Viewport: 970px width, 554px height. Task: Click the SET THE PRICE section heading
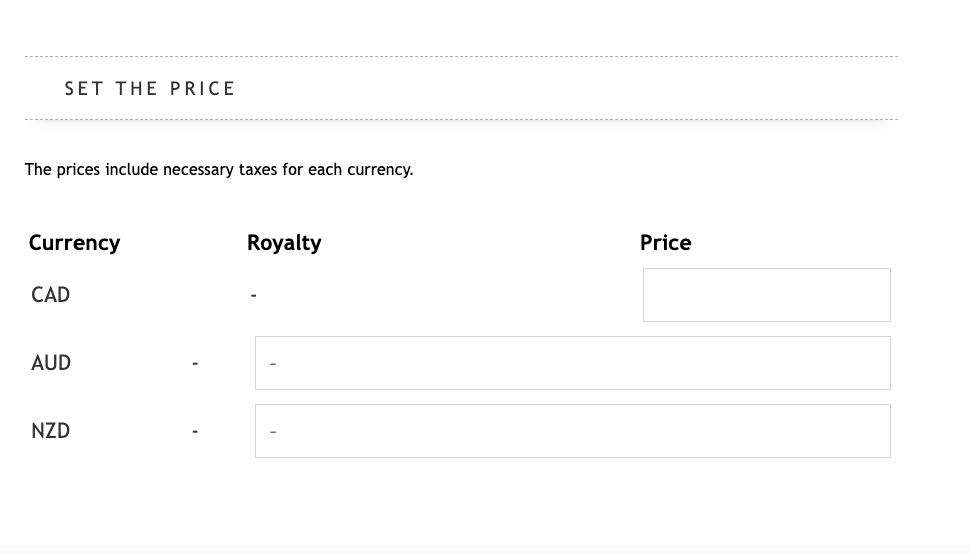tap(150, 89)
